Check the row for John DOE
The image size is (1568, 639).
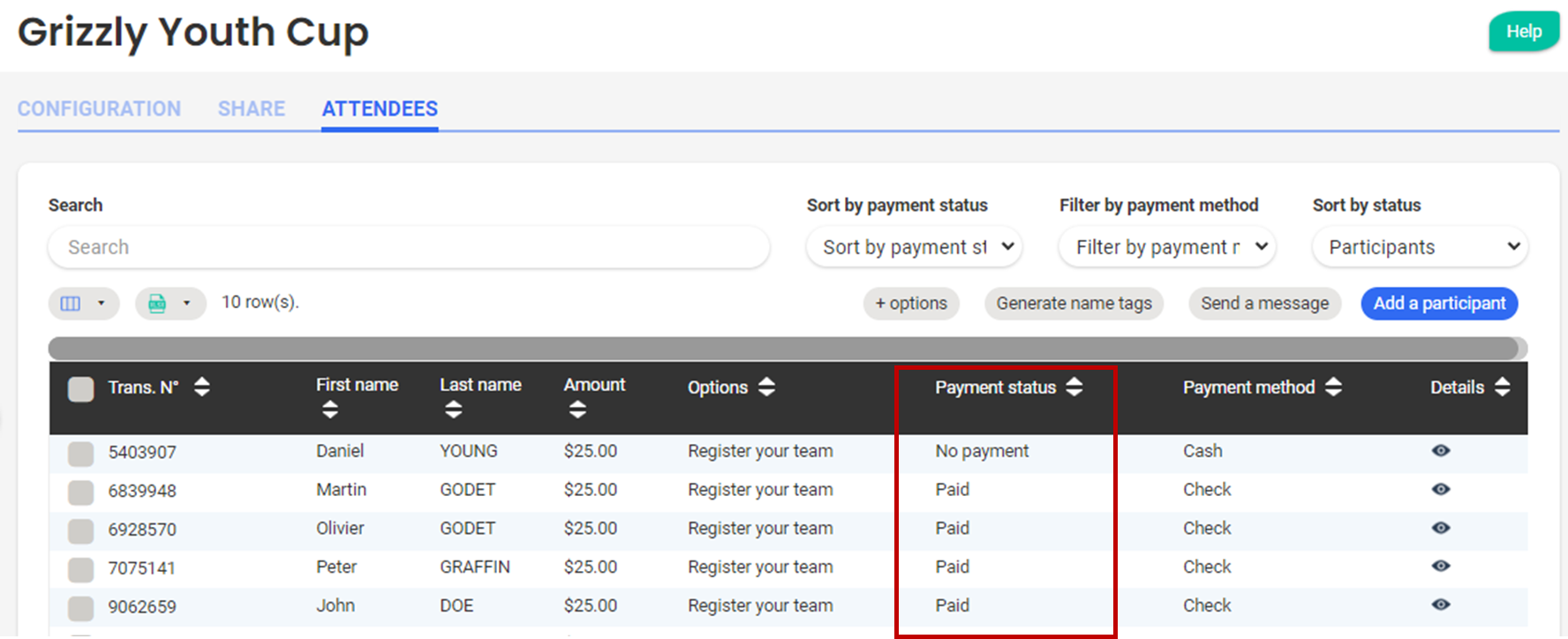point(81,608)
